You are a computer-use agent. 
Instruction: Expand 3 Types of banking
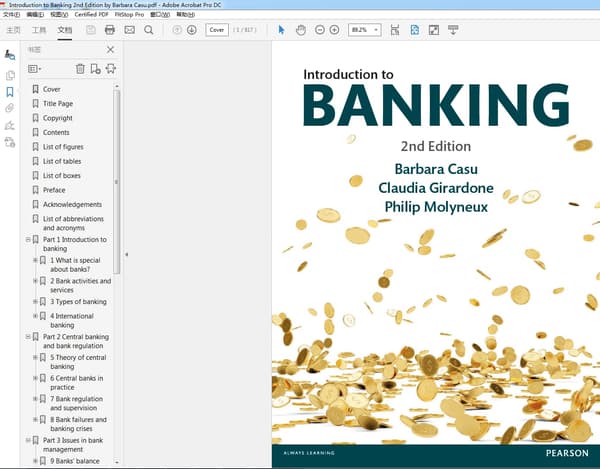pyautogui.click(x=35, y=301)
